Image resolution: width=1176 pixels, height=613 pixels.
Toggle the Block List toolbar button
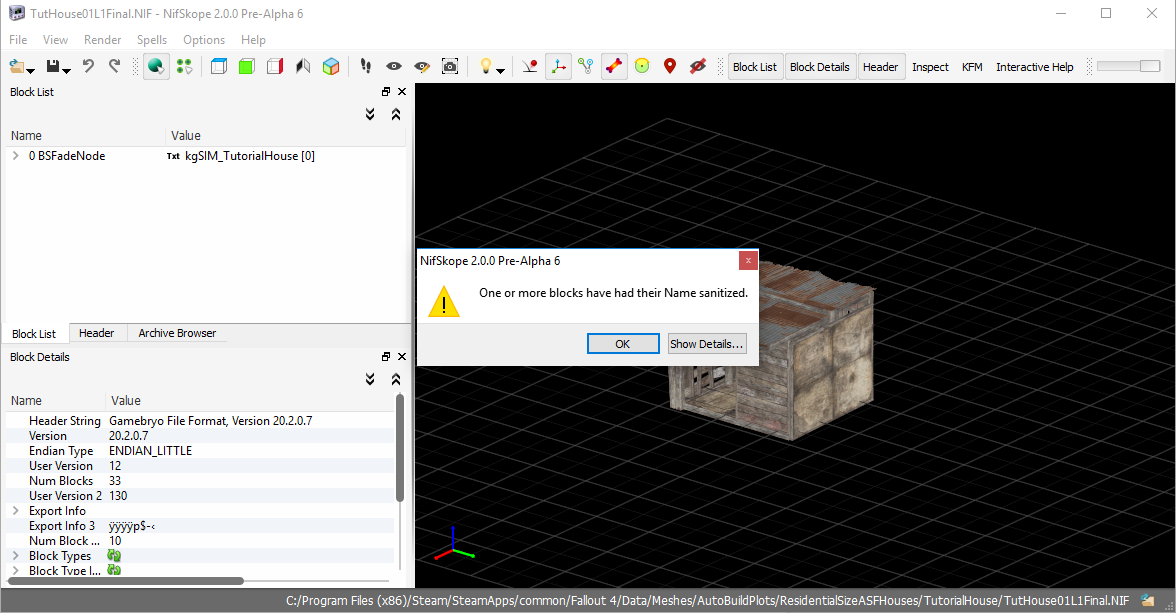(754, 67)
